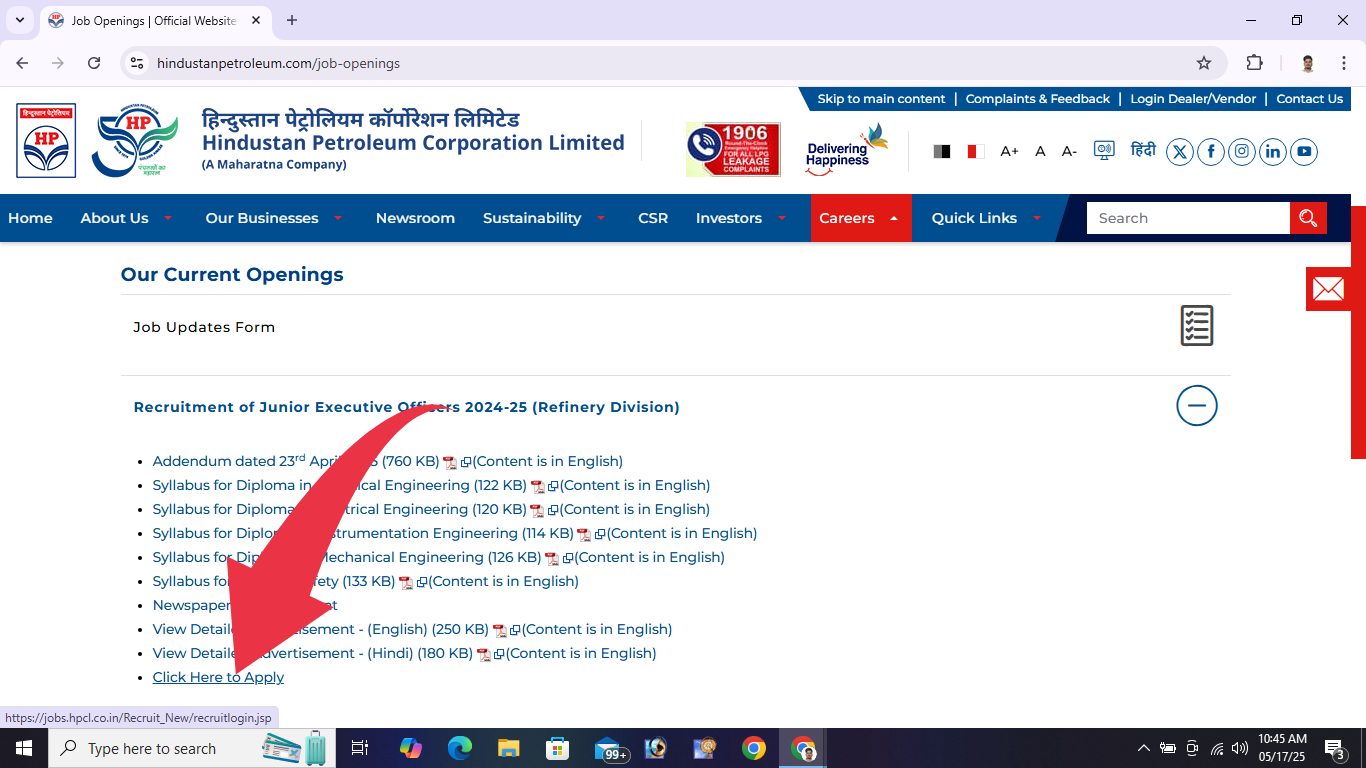Click Here to Apply link
Viewport: 1366px width, 768px height.
pos(218,677)
